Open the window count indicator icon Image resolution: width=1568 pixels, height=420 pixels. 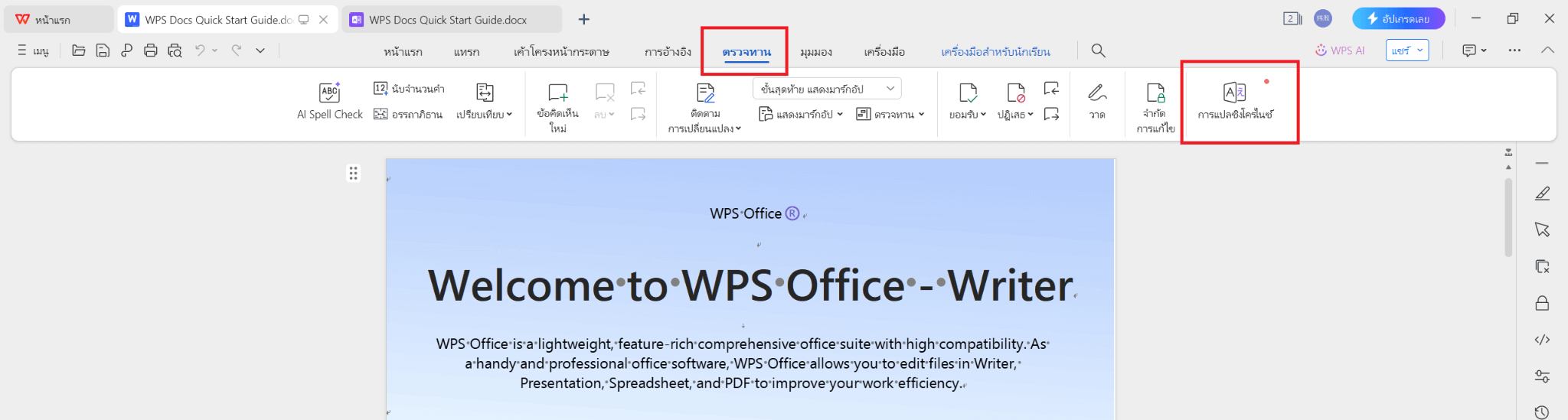tap(1292, 18)
